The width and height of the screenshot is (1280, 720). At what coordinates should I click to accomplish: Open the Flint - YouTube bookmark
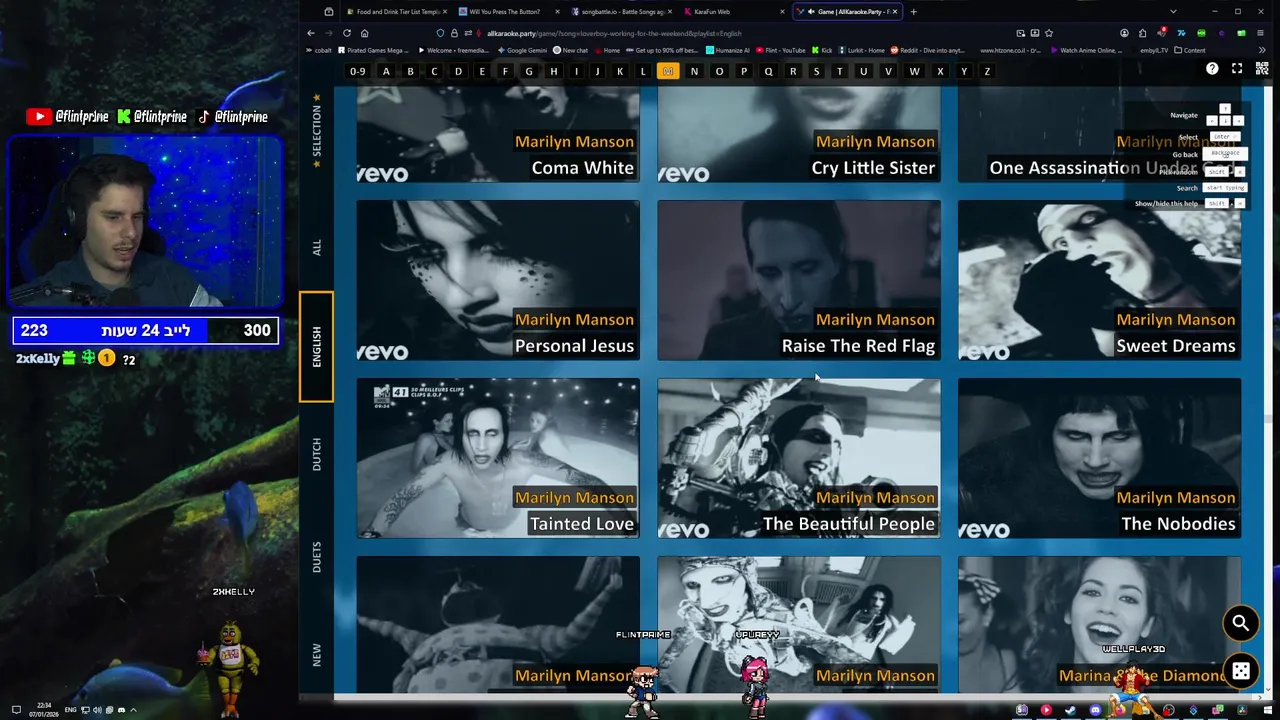781,50
